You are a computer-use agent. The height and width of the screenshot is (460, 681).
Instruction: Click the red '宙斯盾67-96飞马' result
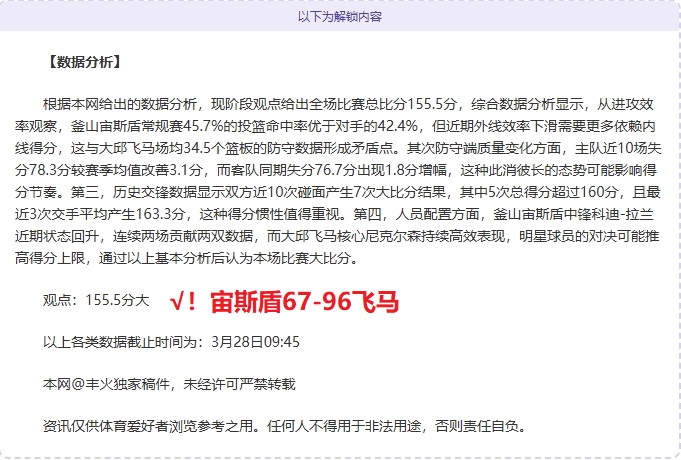point(304,301)
